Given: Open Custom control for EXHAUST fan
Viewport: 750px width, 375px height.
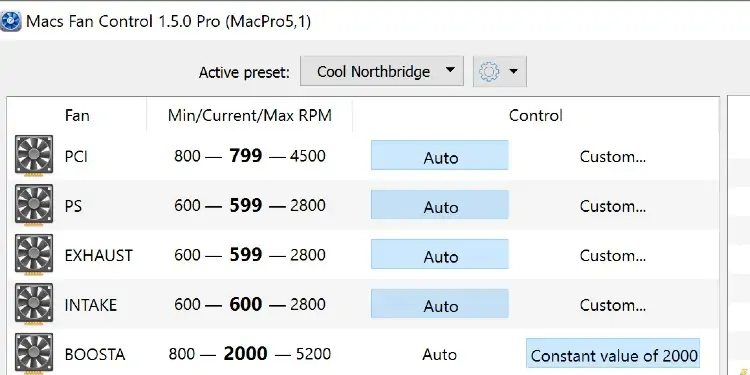Looking at the screenshot, I should click(x=613, y=255).
